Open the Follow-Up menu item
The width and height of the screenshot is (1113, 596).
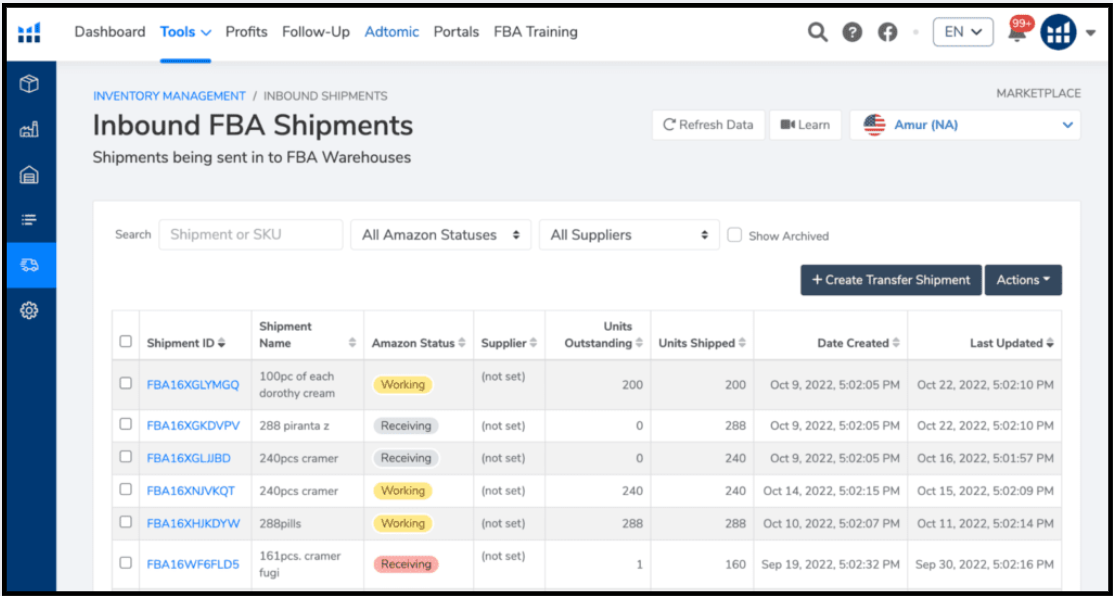tap(316, 32)
